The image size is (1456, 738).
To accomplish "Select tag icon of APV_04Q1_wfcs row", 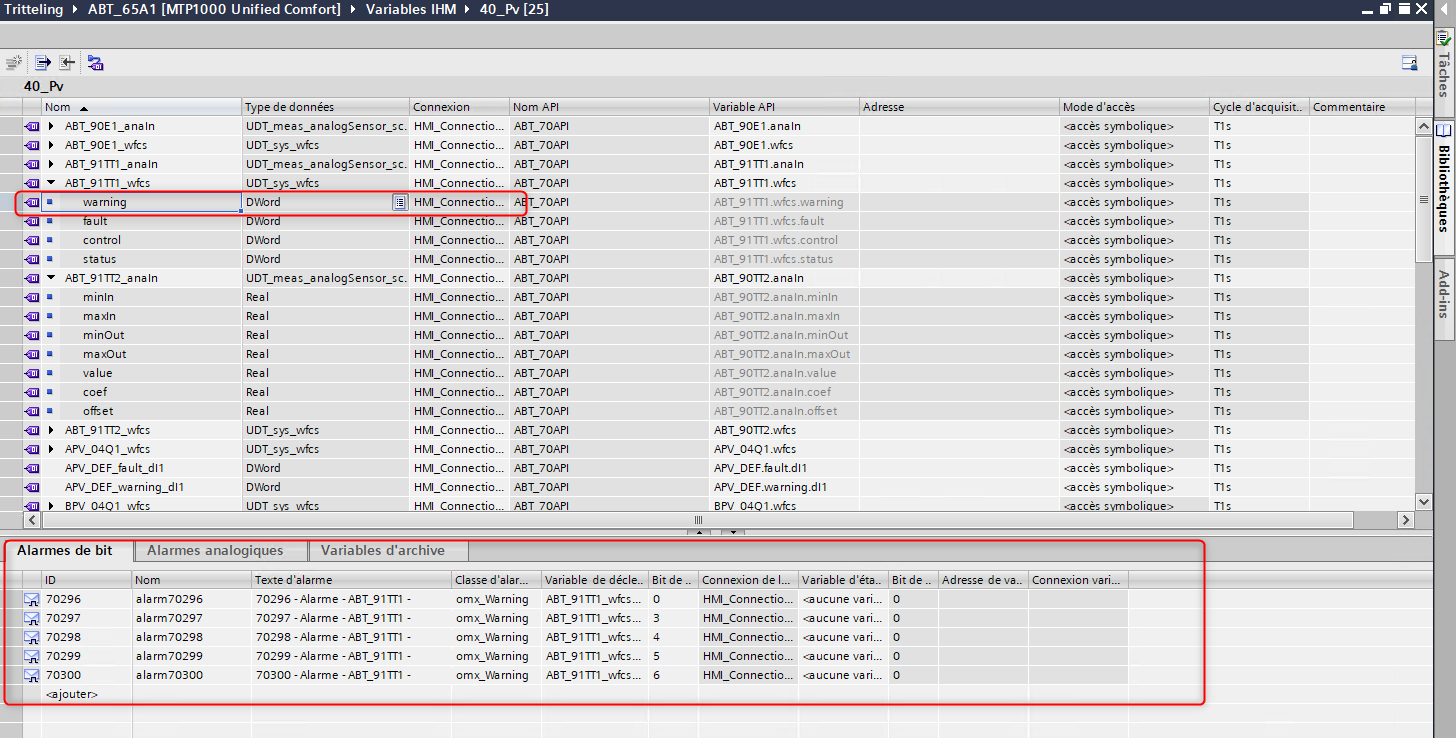I will tap(32, 449).
